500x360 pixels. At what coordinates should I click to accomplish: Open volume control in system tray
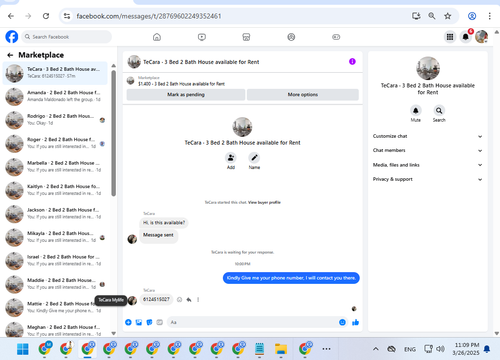tap(440, 349)
